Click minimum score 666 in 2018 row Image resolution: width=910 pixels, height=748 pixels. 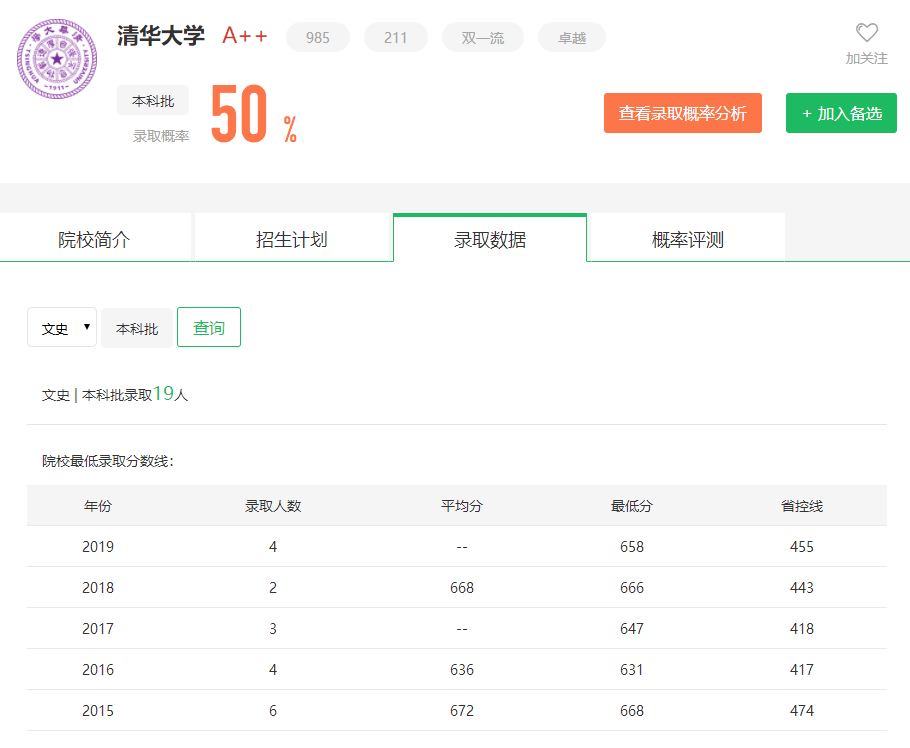click(x=631, y=588)
